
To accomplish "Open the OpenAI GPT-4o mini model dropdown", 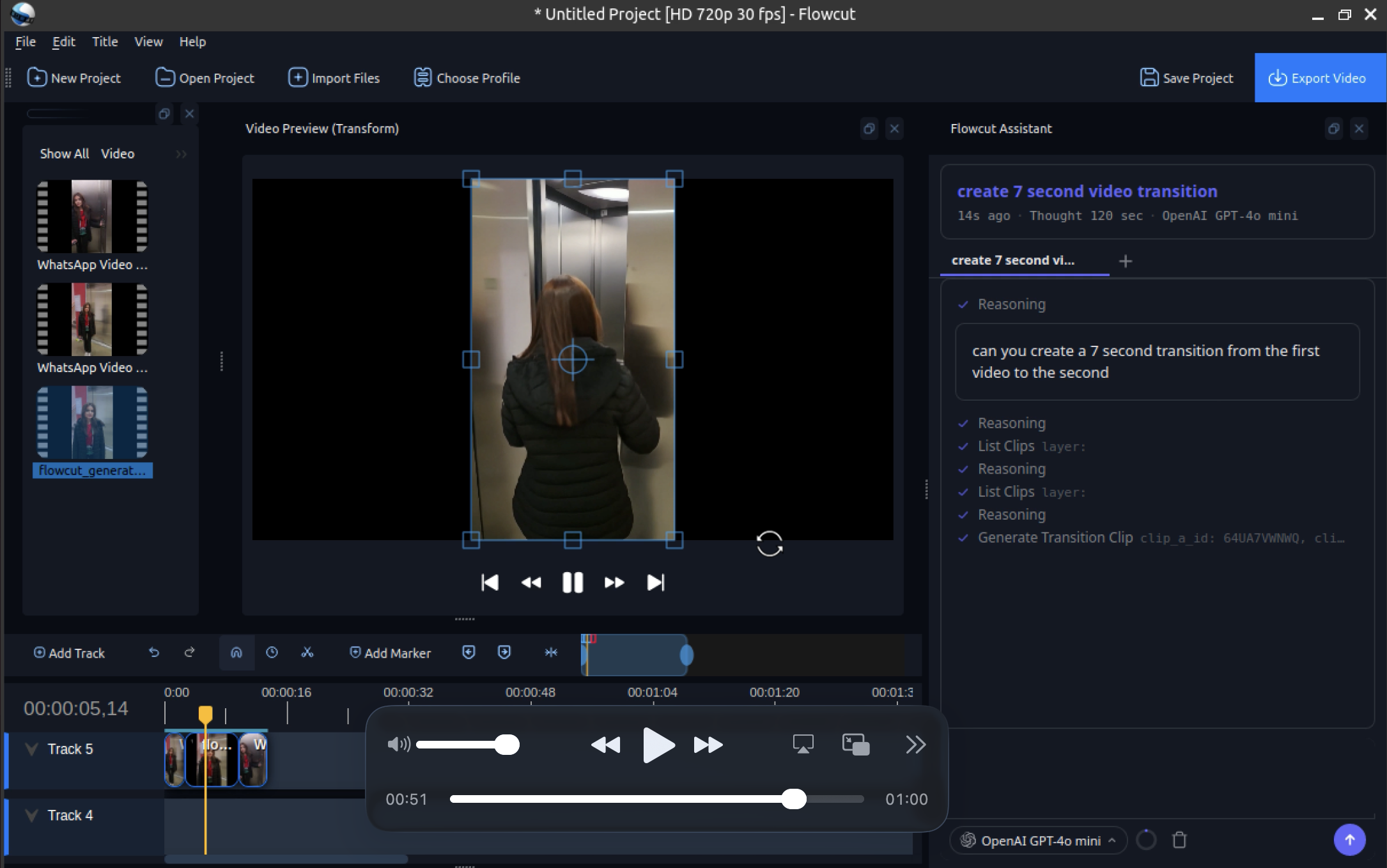I will 1039,841.
